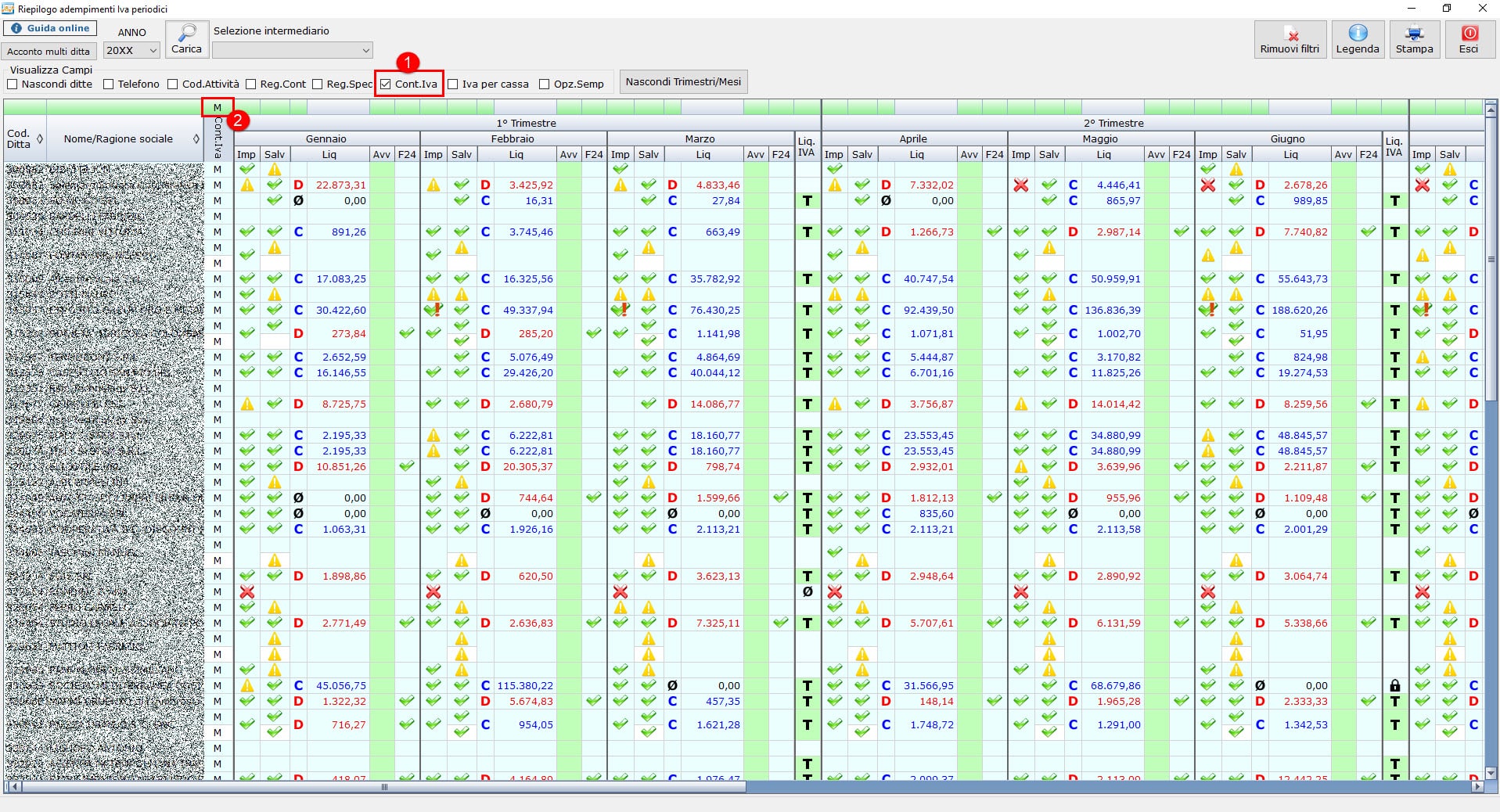
Task: Open the Legenda info icon
Action: tap(1357, 34)
